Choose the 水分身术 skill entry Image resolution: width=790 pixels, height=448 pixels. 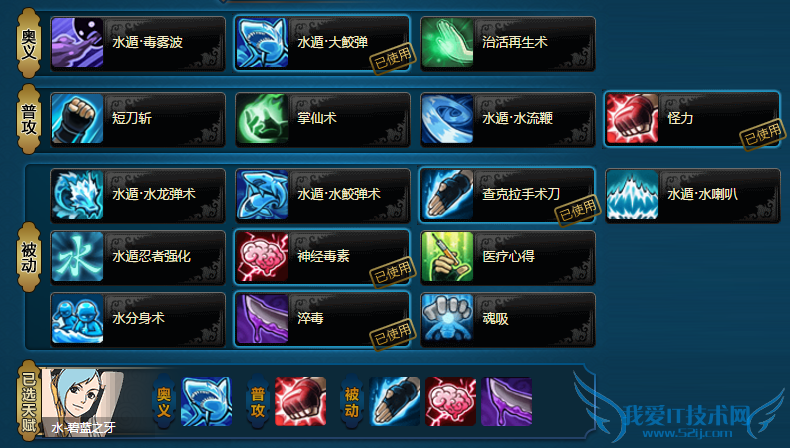point(138,319)
